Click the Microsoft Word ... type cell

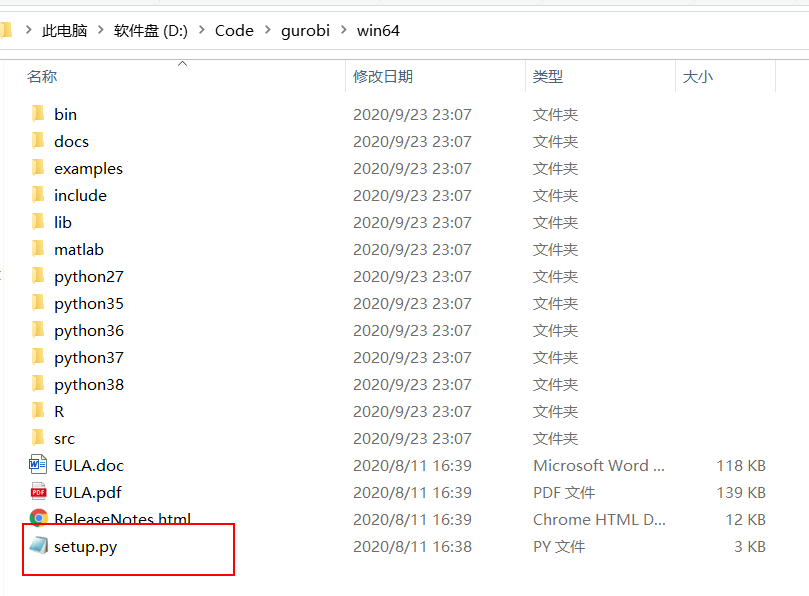click(x=598, y=465)
